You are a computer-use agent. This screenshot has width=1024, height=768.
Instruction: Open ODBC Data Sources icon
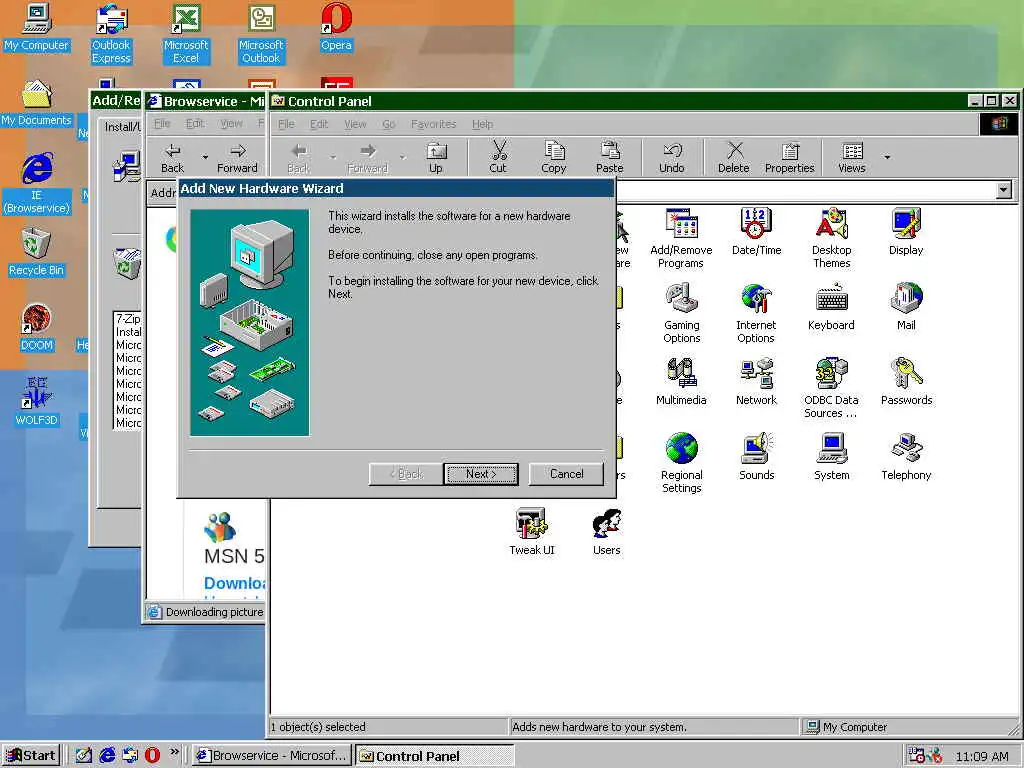click(x=831, y=389)
